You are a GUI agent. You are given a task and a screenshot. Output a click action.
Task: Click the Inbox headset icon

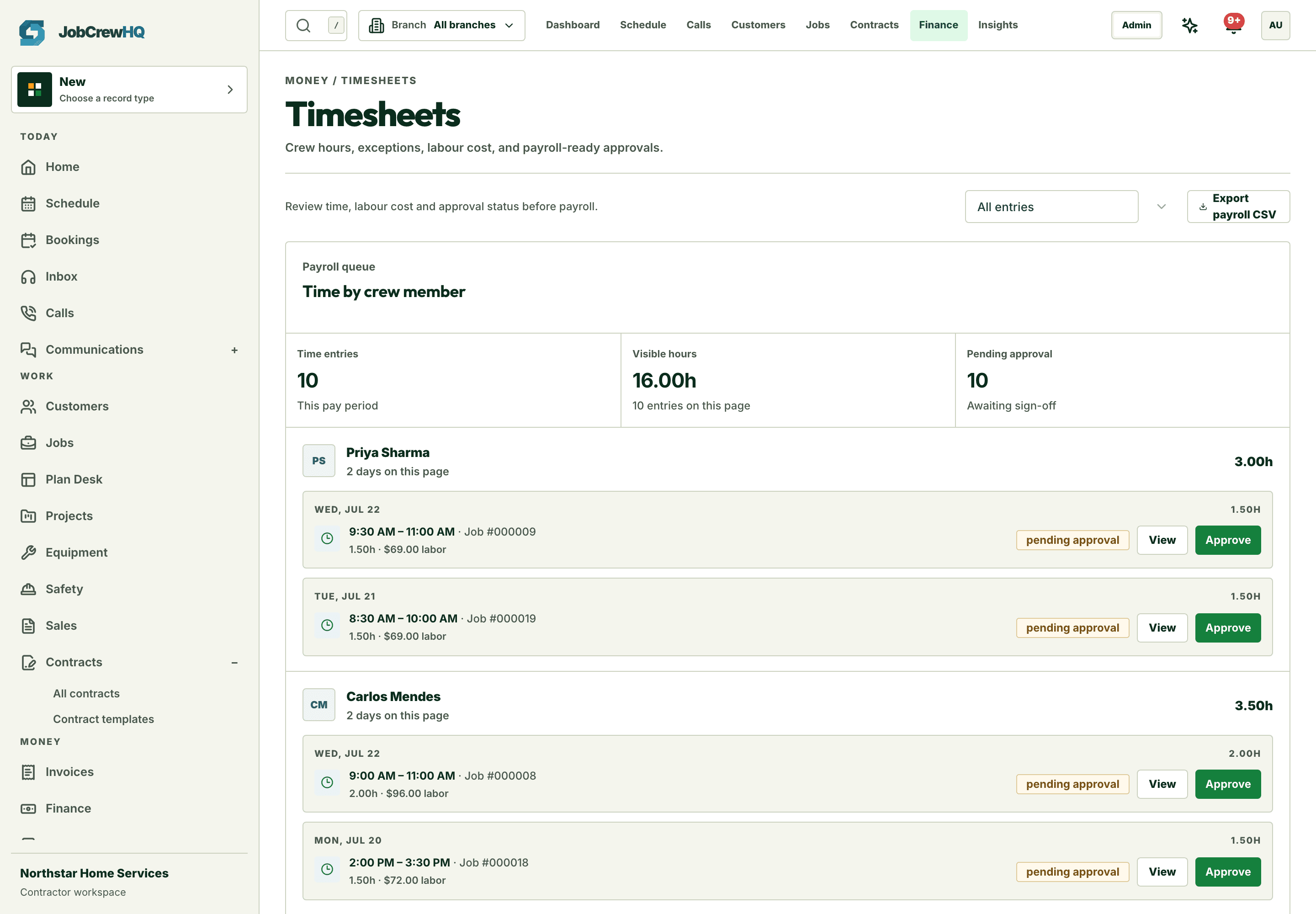pos(28,277)
